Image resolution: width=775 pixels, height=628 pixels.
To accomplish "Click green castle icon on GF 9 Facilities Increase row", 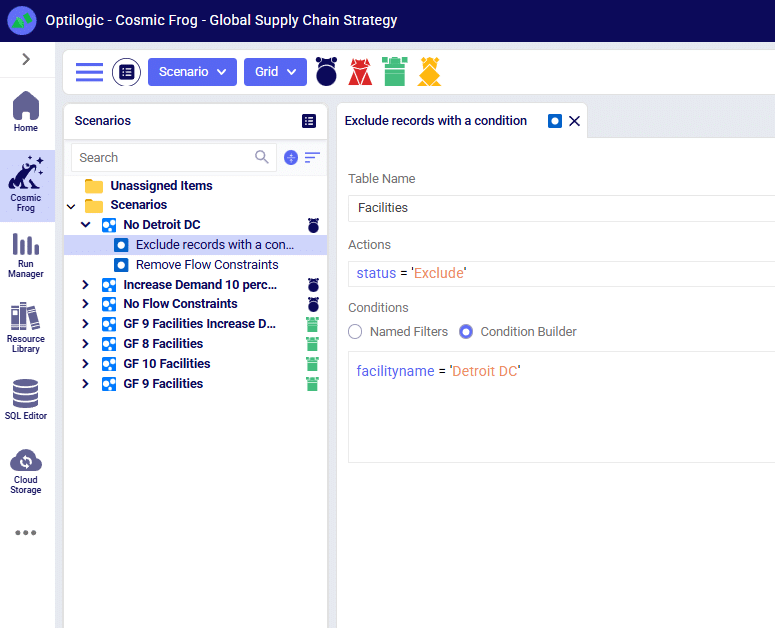I will (x=312, y=325).
